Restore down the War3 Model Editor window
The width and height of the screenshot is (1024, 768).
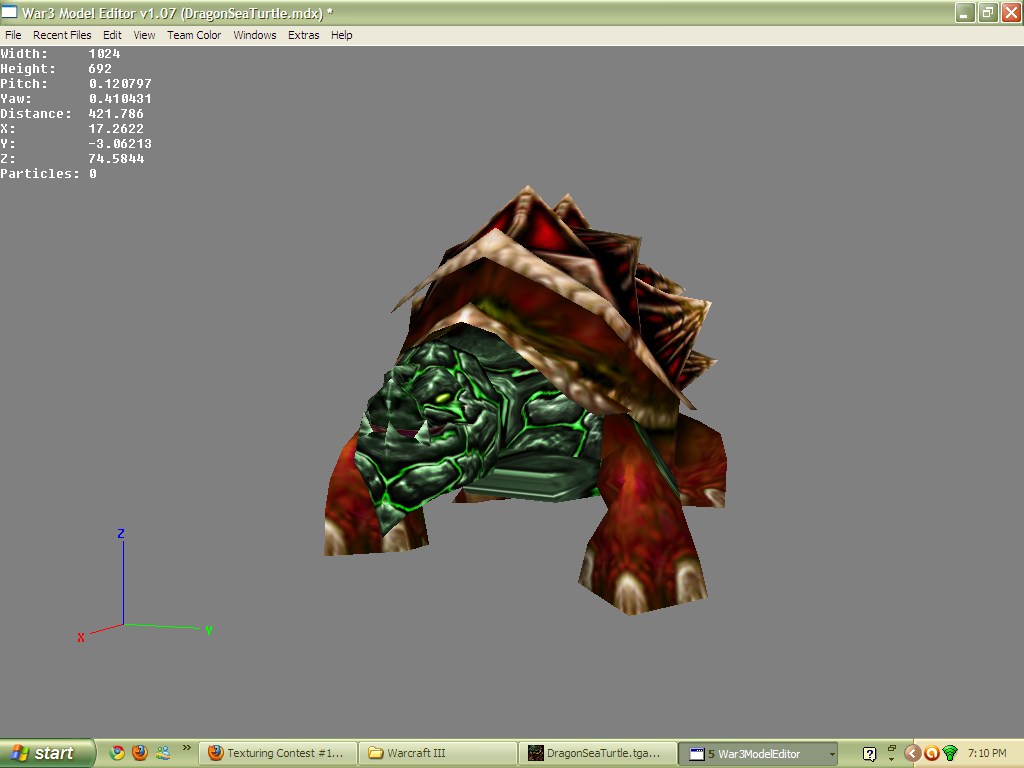(988, 12)
